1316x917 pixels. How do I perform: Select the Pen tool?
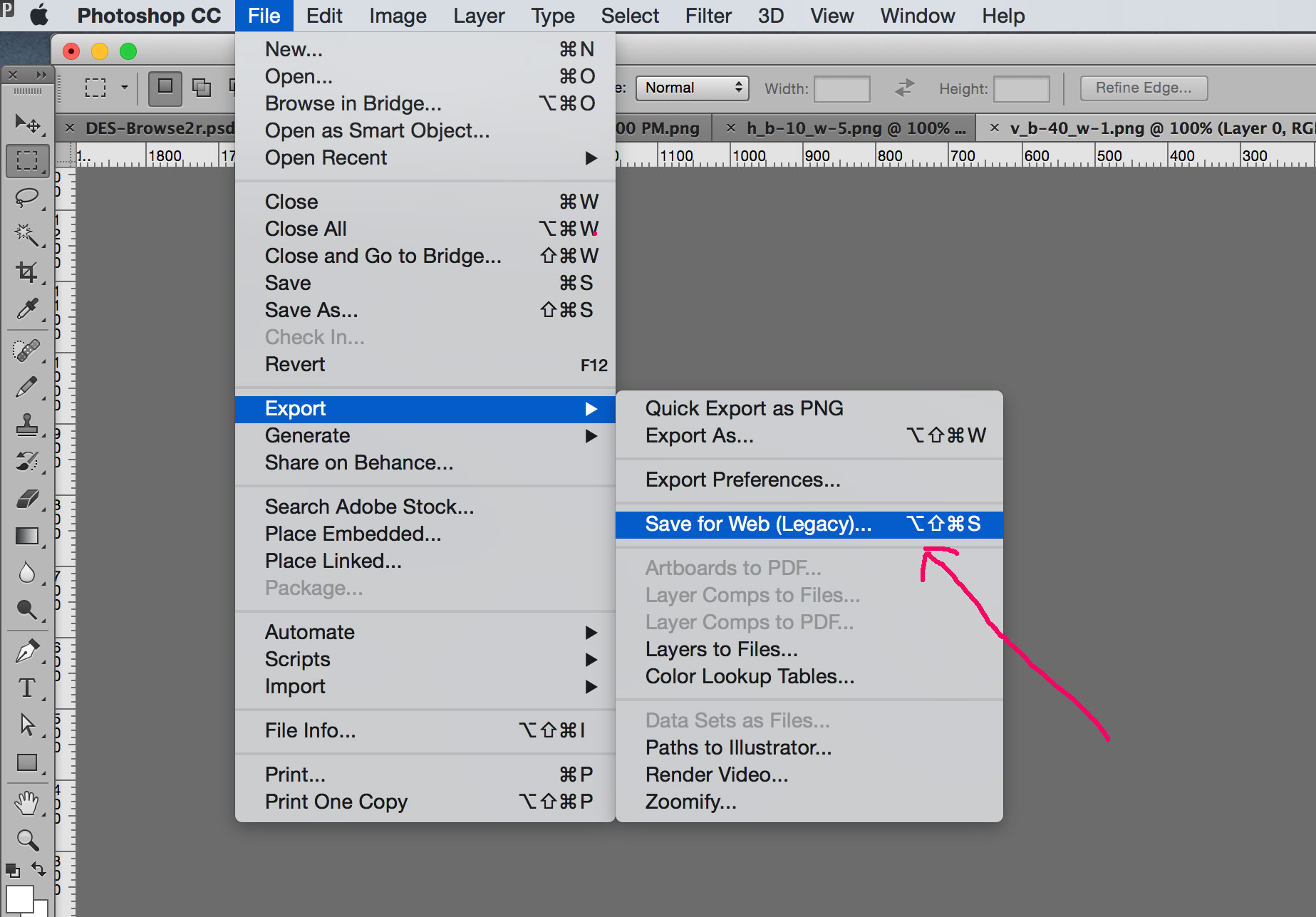pyautogui.click(x=26, y=651)
